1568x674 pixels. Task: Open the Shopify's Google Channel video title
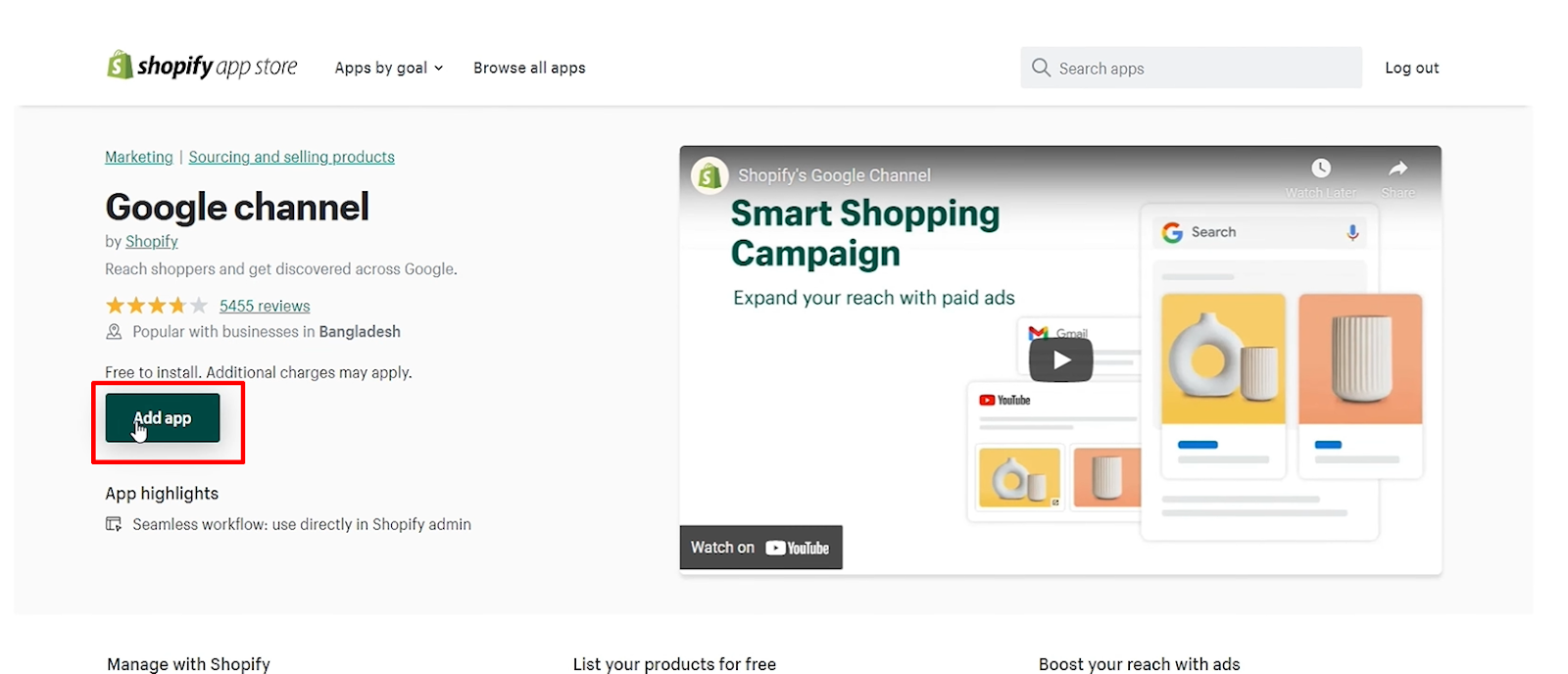pyautogui.click(x=834, y=175)
